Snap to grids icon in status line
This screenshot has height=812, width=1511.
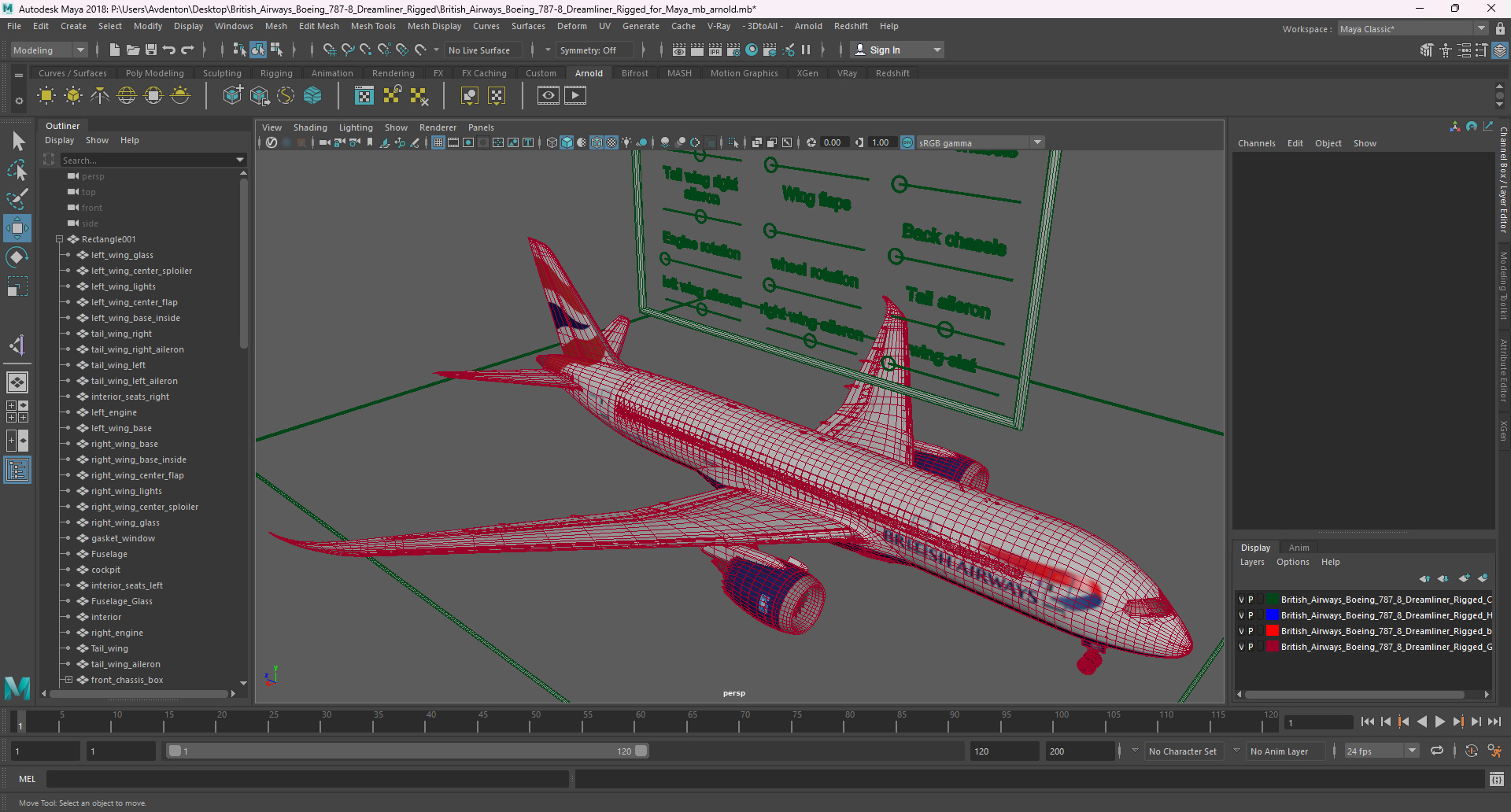(329, 50)
